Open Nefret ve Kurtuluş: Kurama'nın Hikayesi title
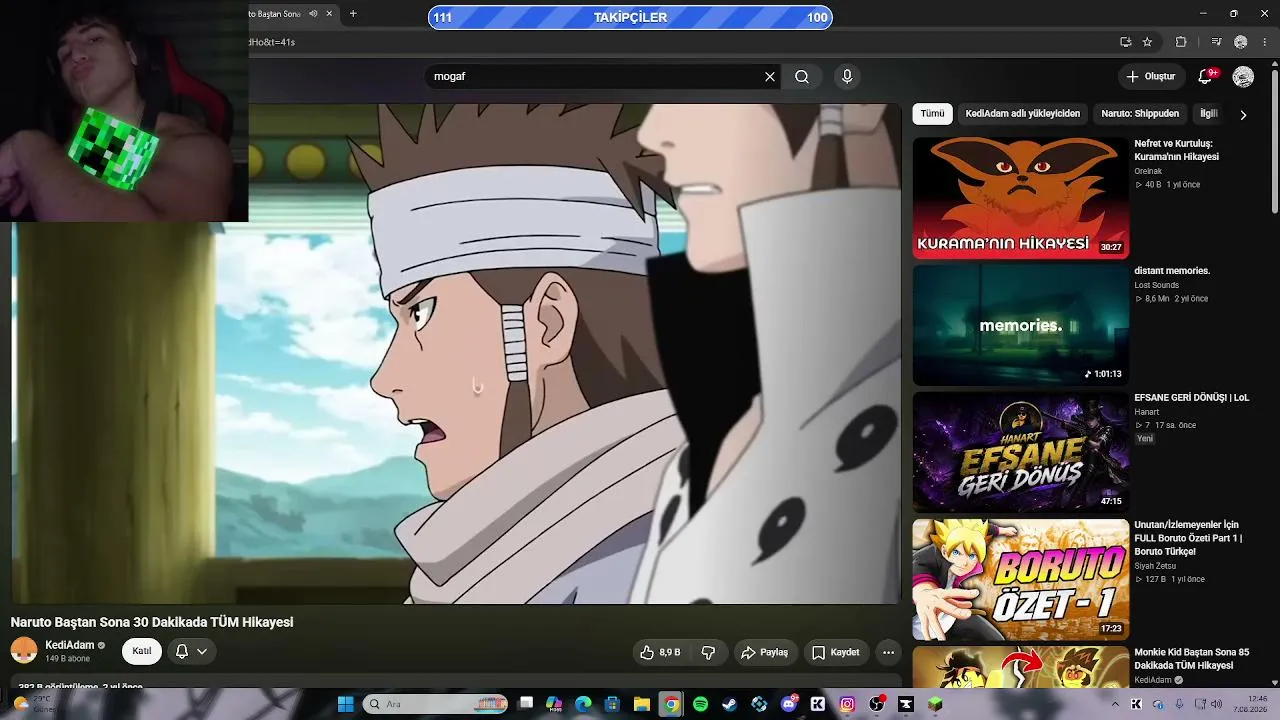 [x=1176, y=150]
